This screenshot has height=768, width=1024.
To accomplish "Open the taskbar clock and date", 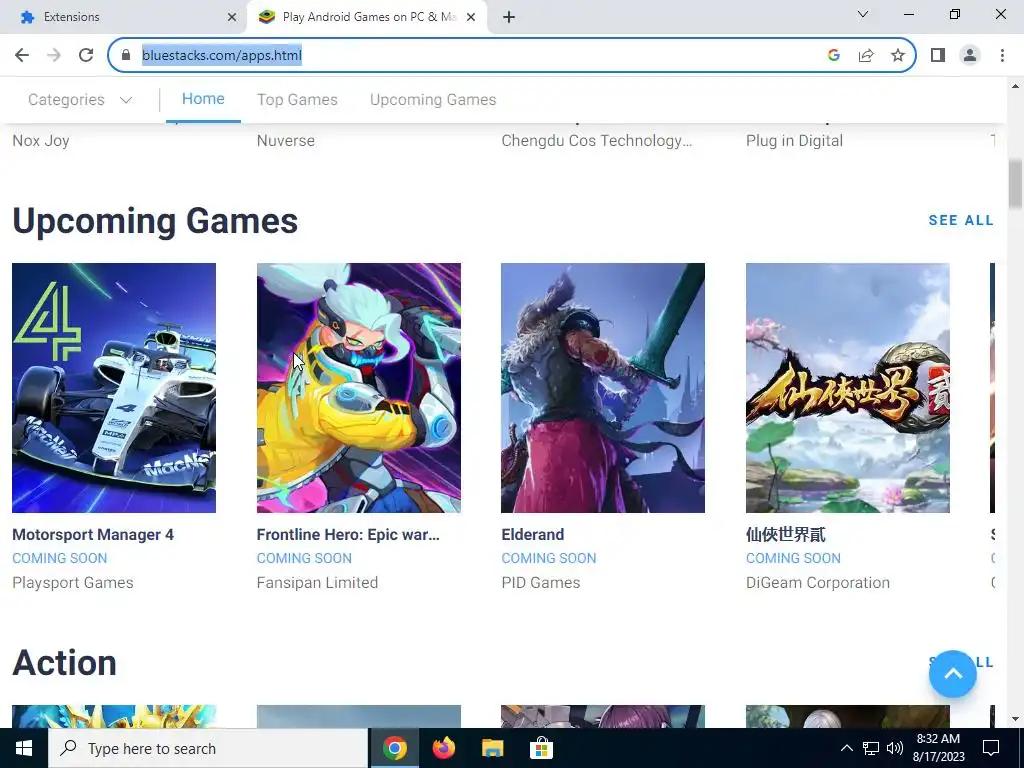I will click(938, 748).
